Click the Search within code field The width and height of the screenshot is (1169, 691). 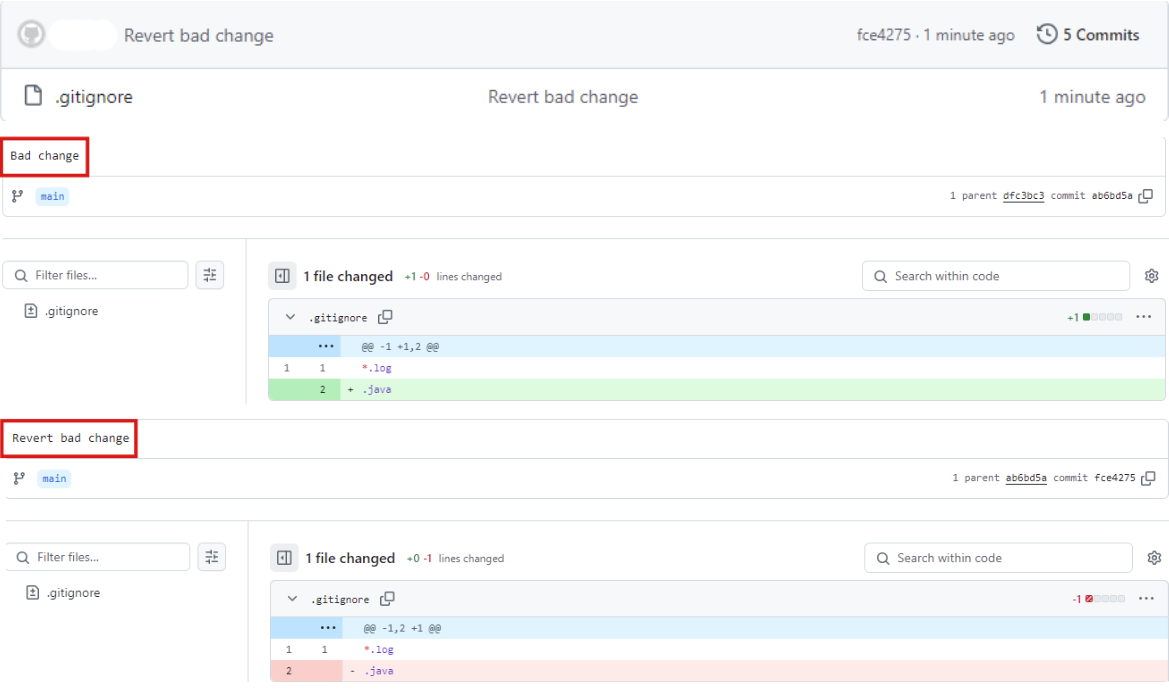(995, 276)
